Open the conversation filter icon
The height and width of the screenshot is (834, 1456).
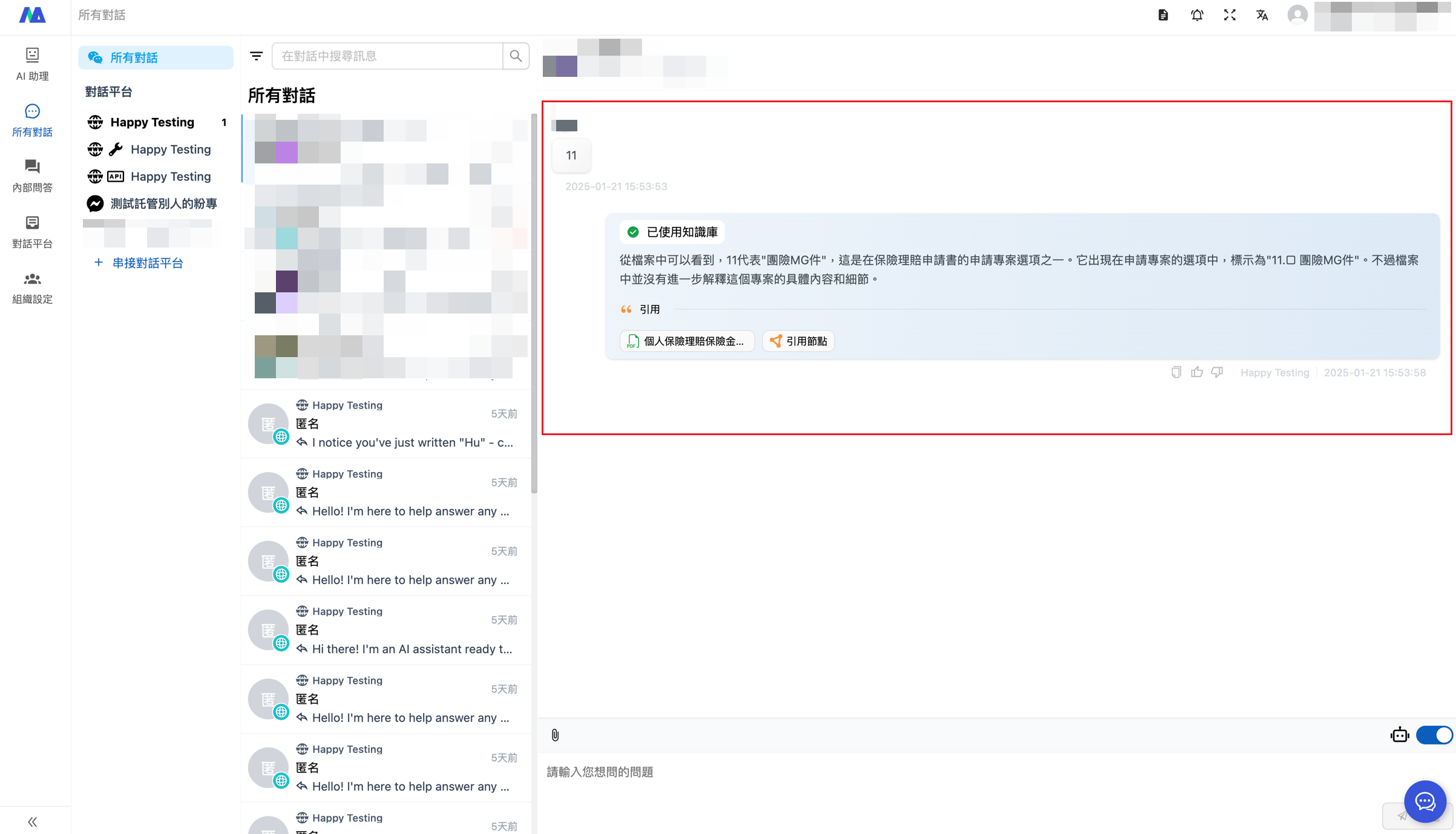coord(257,56)
